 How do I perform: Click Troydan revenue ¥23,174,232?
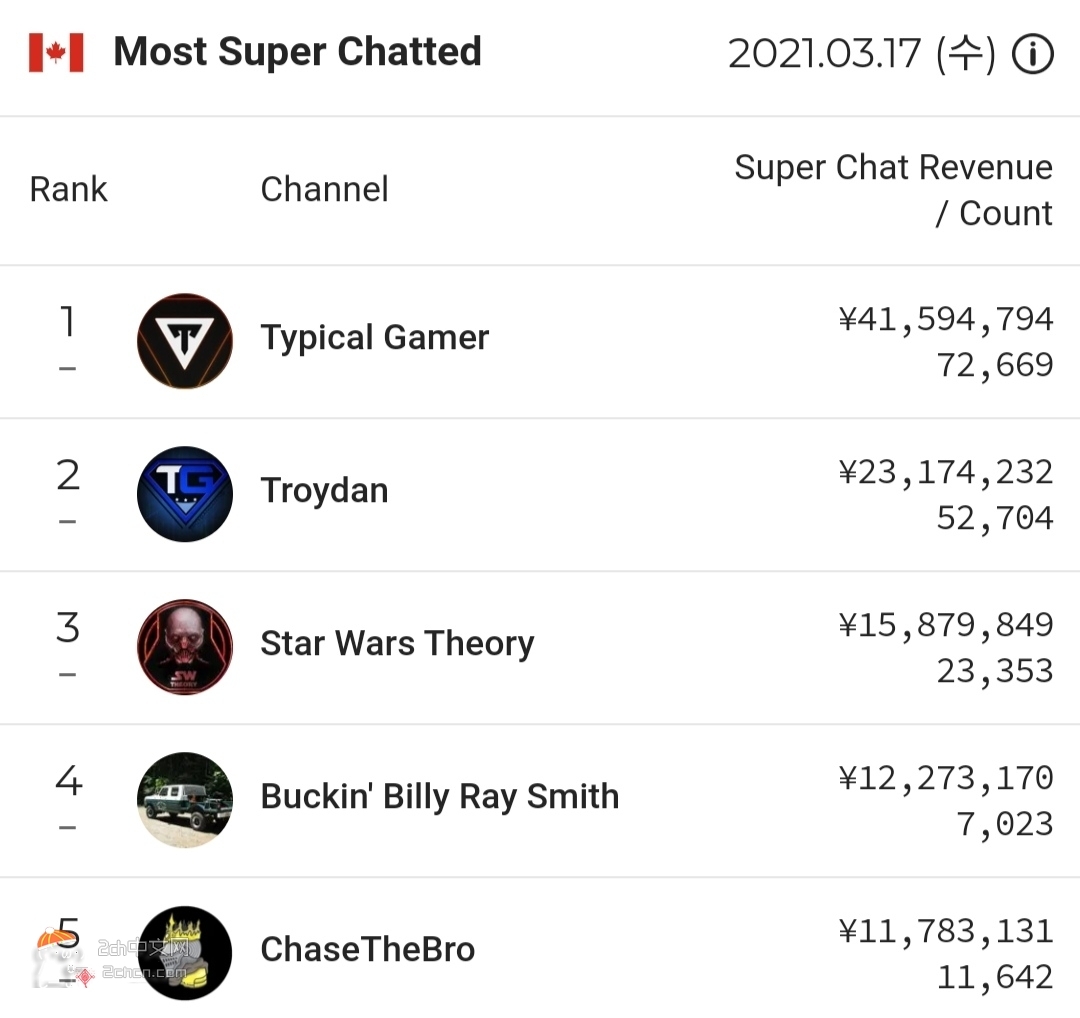(x=945, y=473)
